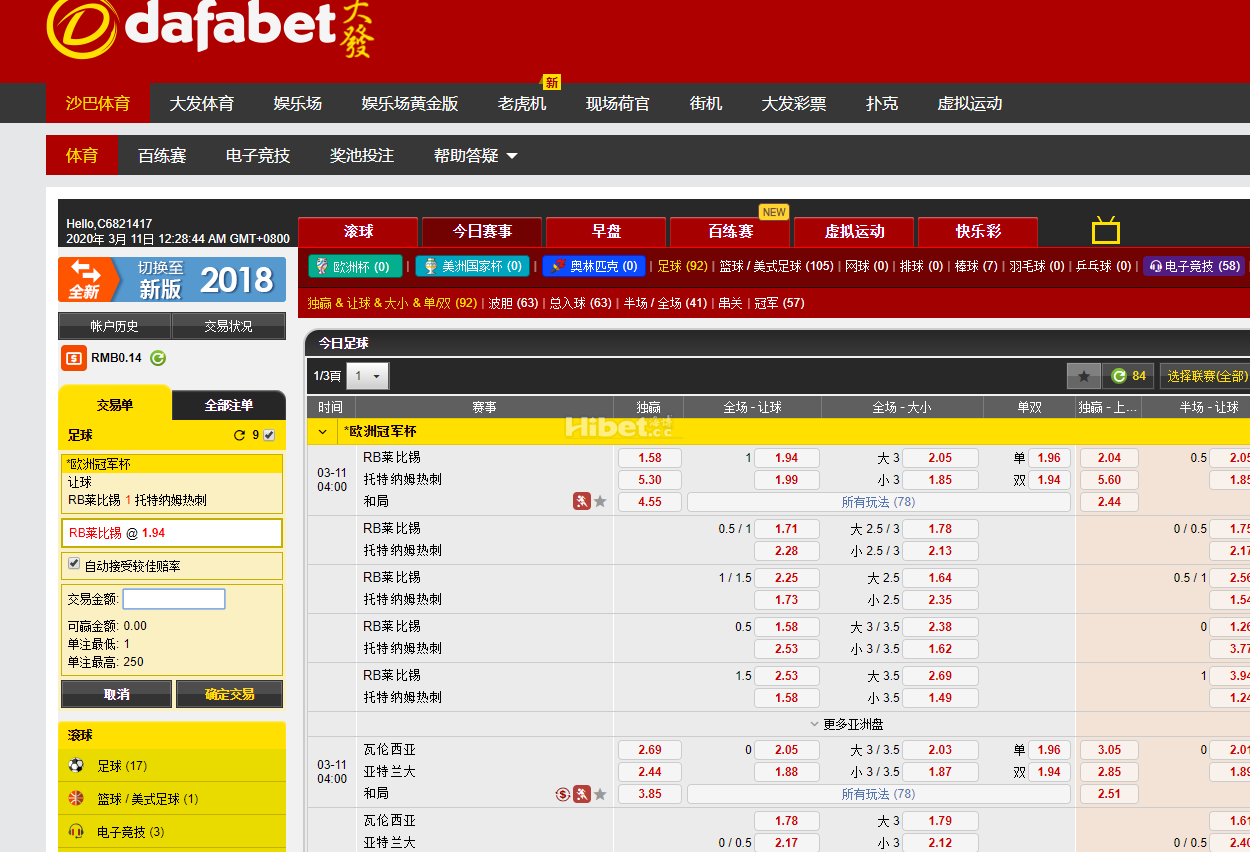The image size is (1250, 852).
Task: Toggle the auto-refresh checkbox in 足球 bet slip
Action: click(269, 436)
